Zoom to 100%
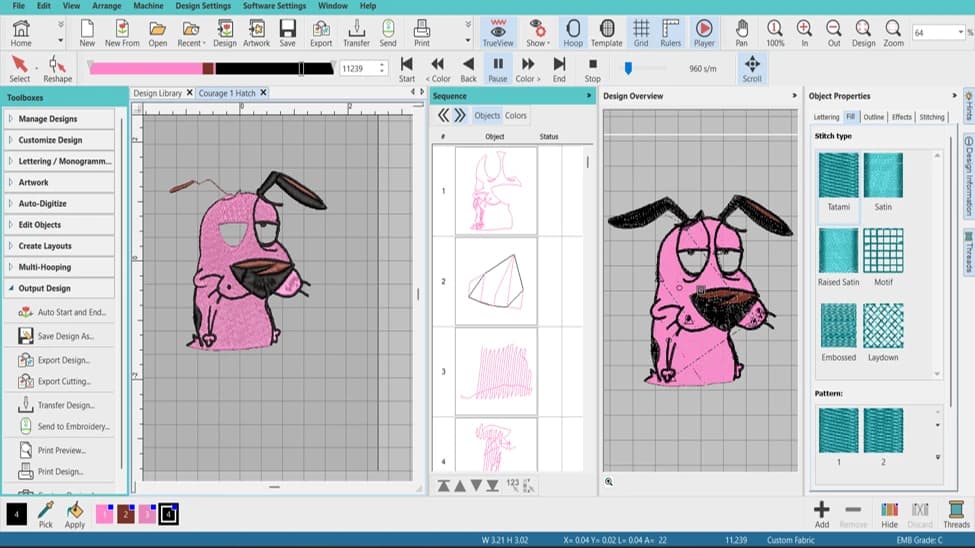 coord(775,33)
